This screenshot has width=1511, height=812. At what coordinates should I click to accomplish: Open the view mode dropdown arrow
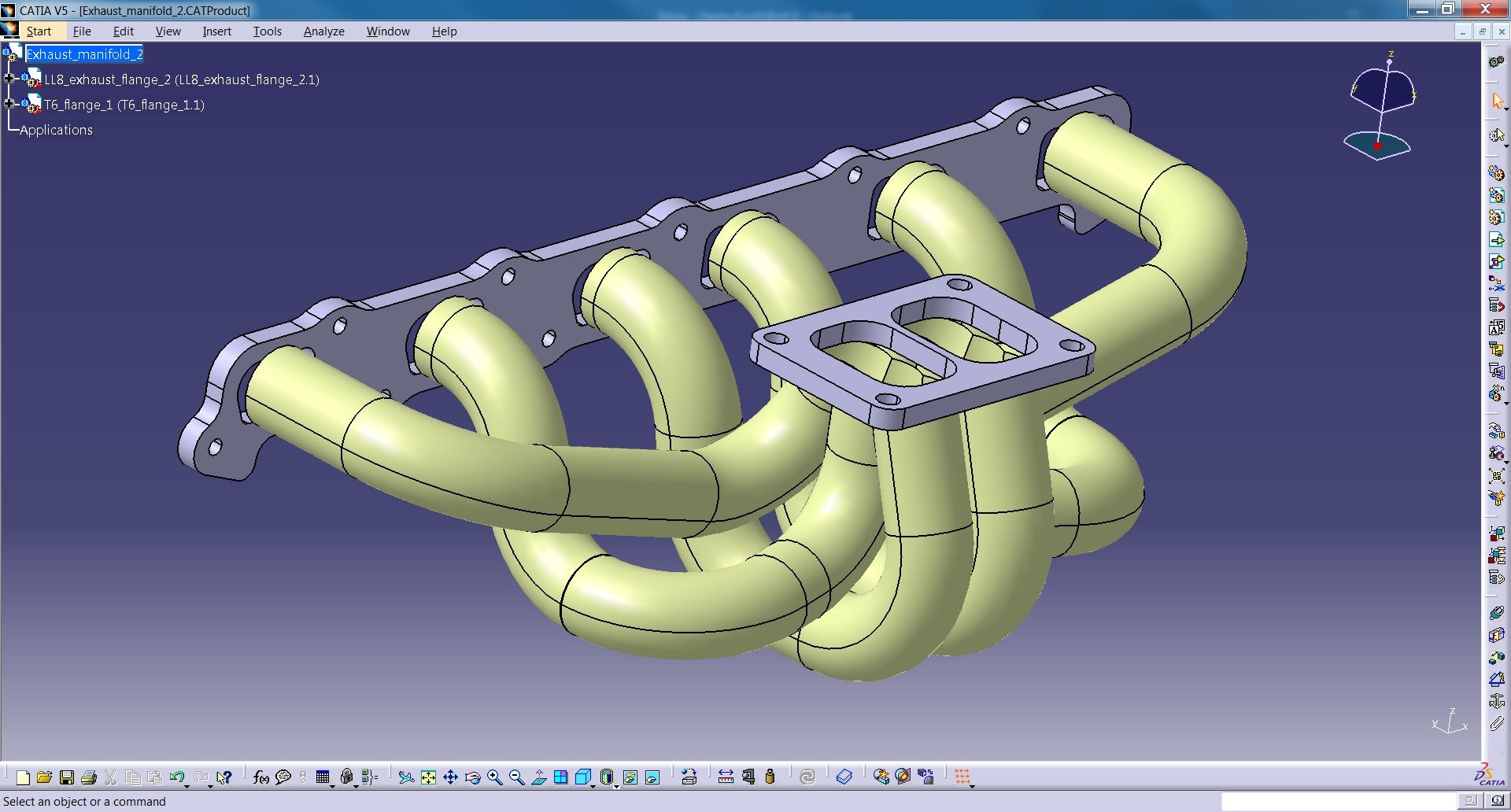point(617,786)
